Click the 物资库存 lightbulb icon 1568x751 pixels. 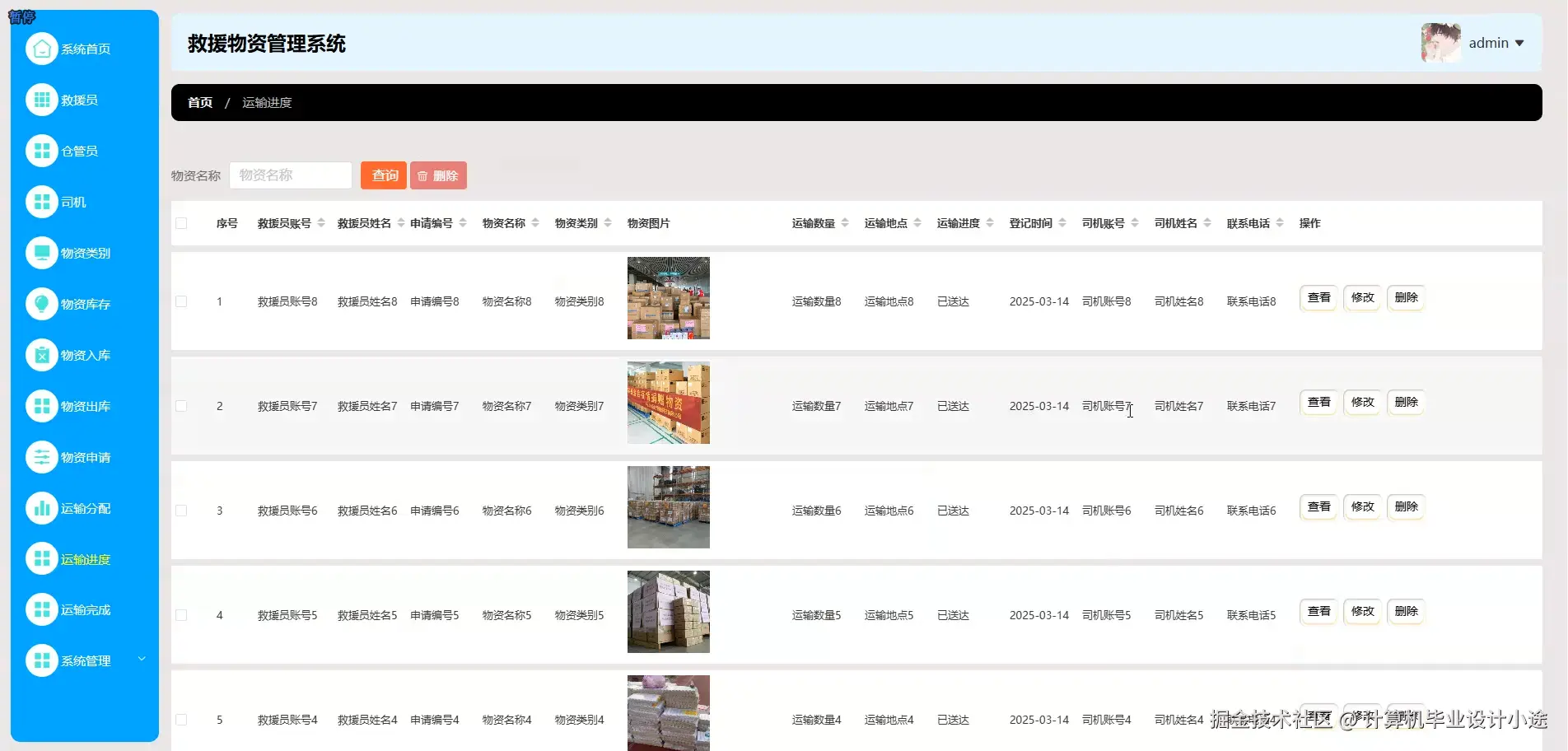point(42,304)
